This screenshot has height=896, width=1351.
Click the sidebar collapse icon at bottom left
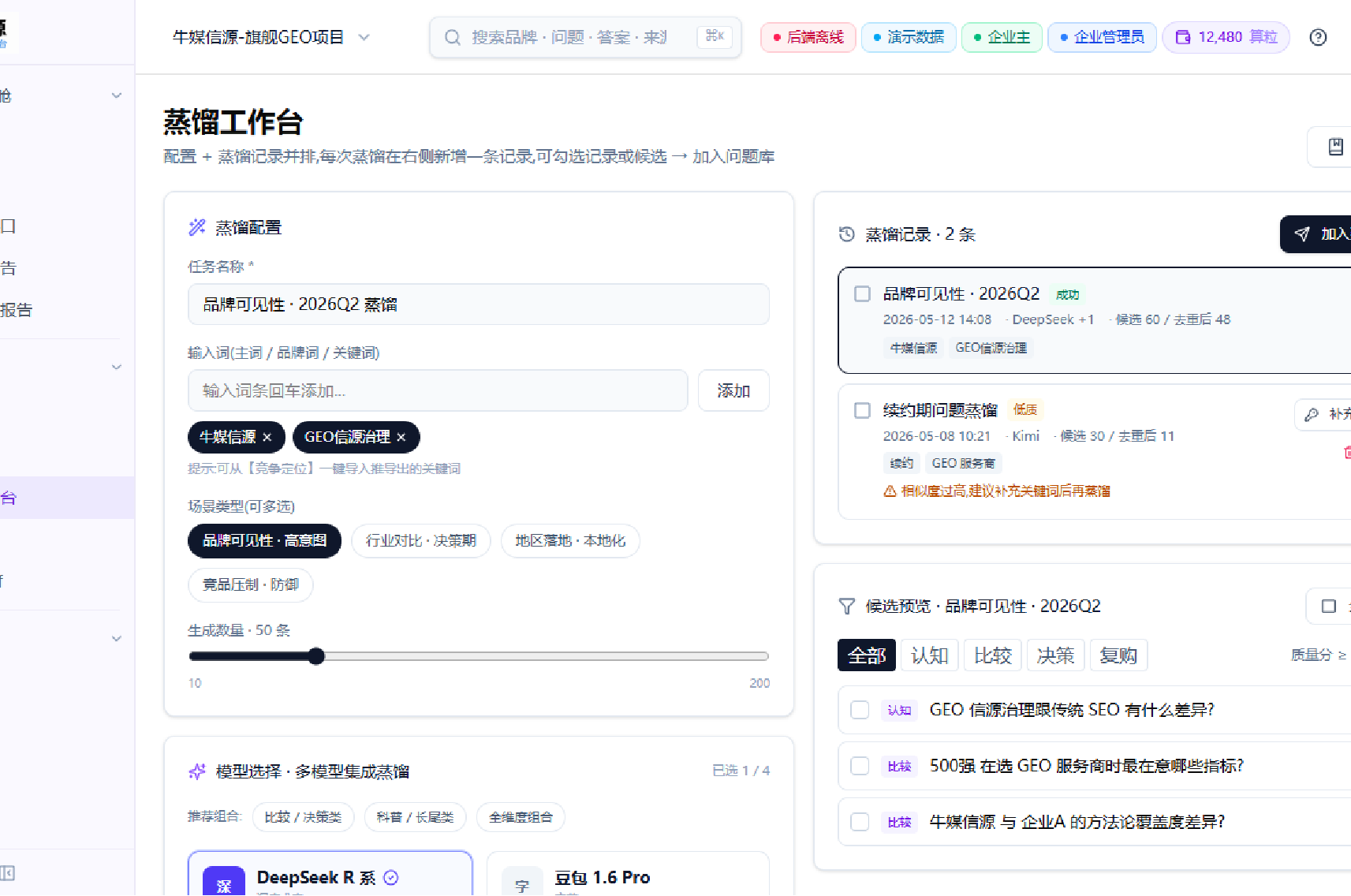[7, 873]
